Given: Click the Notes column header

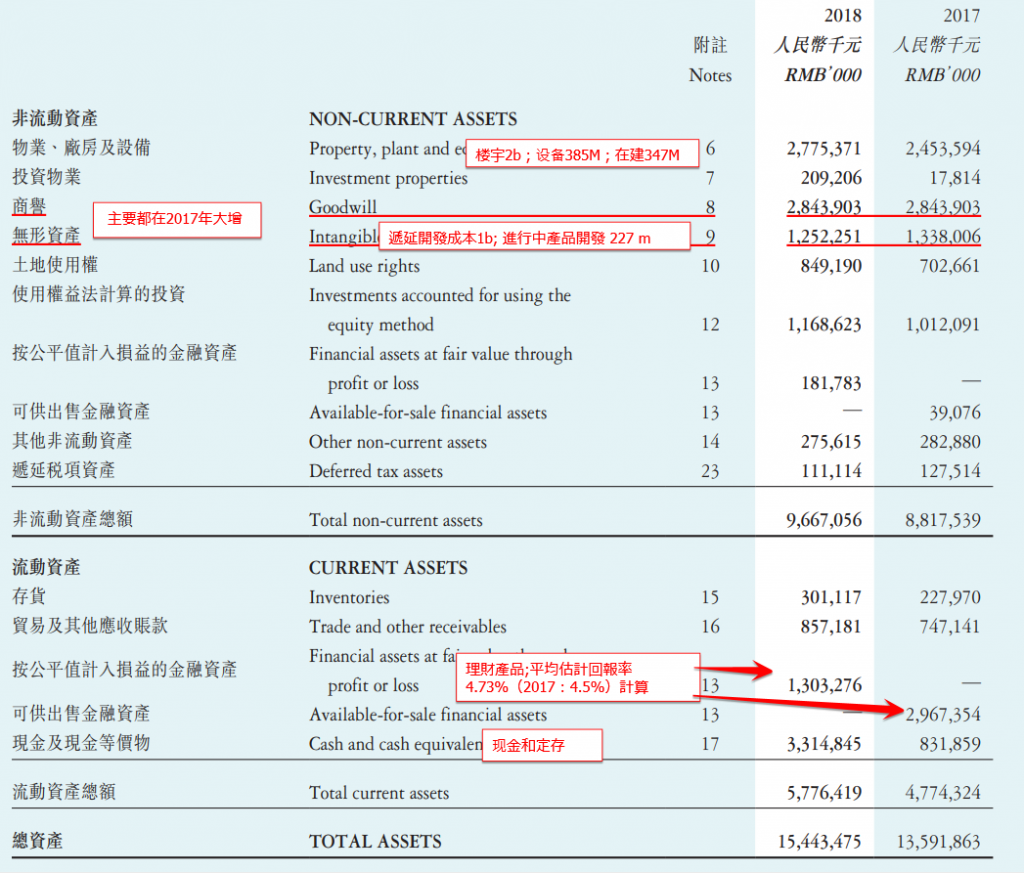Looking at the screenshot, I should click(710, 75).
